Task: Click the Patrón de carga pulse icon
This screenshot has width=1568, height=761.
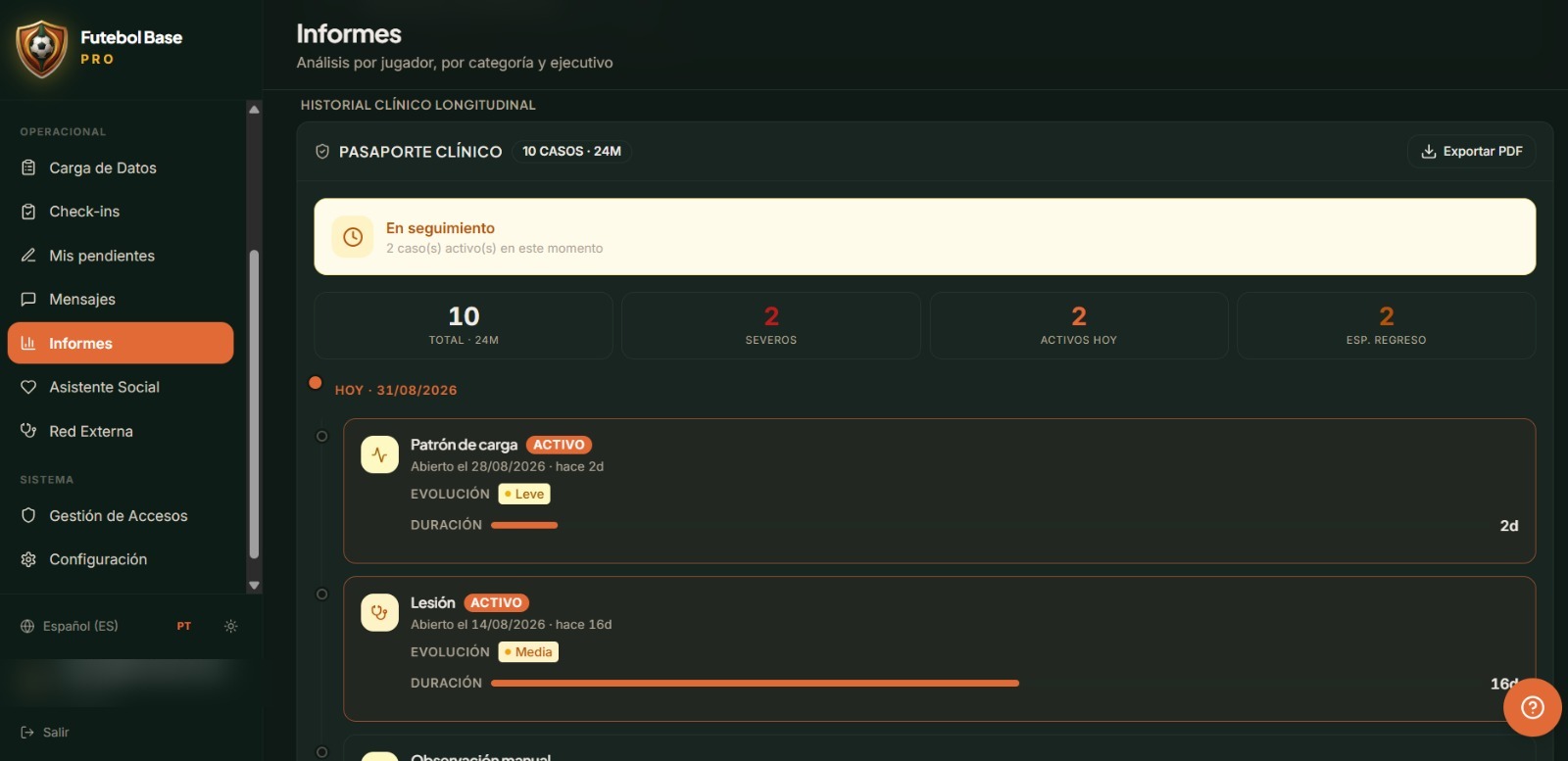Action: click(379, 454)
